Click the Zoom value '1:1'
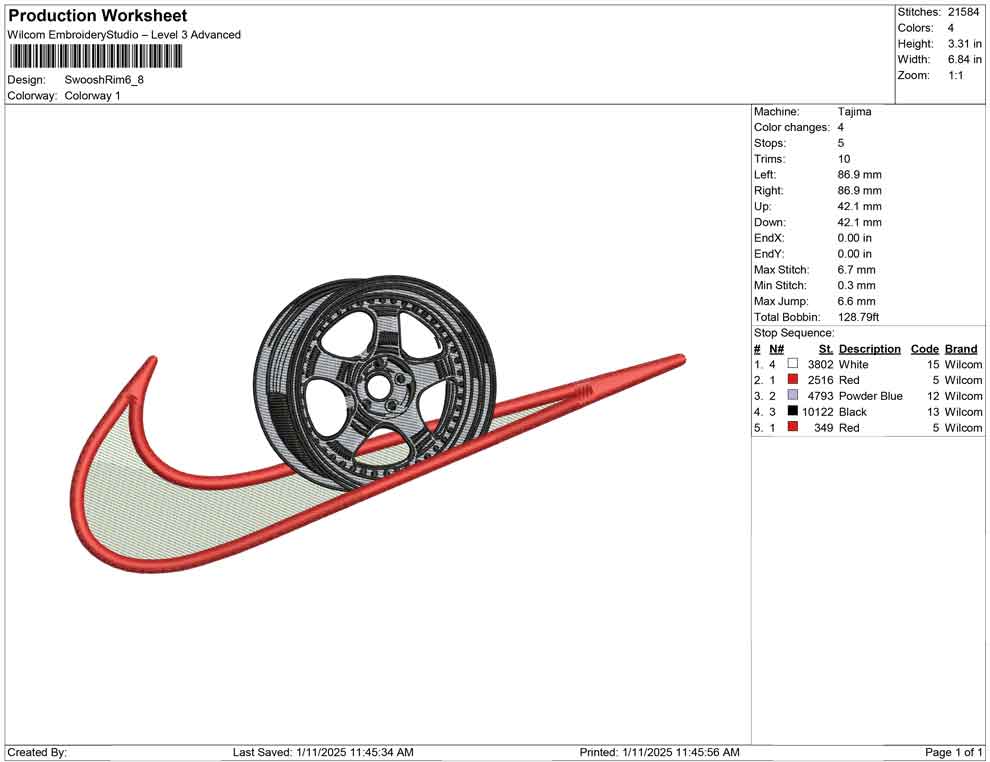Viewport: 990px width, 762px height. click(x=955, y=75)
